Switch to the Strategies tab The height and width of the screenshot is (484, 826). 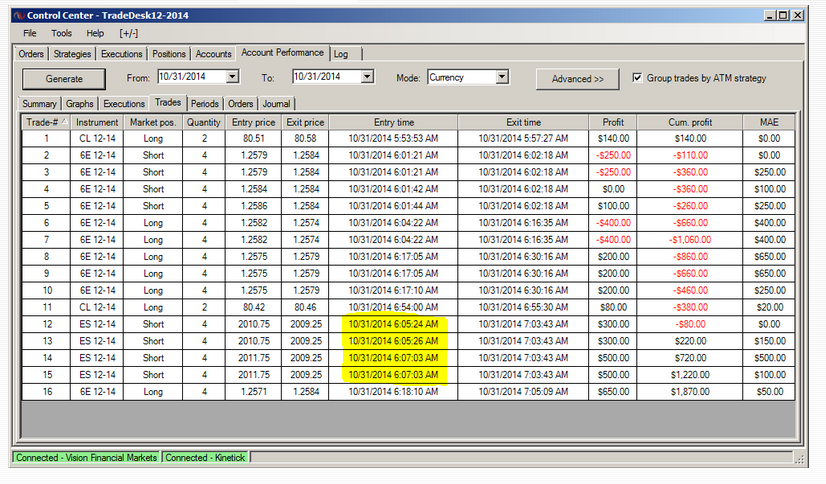click(x=72, y=54)
